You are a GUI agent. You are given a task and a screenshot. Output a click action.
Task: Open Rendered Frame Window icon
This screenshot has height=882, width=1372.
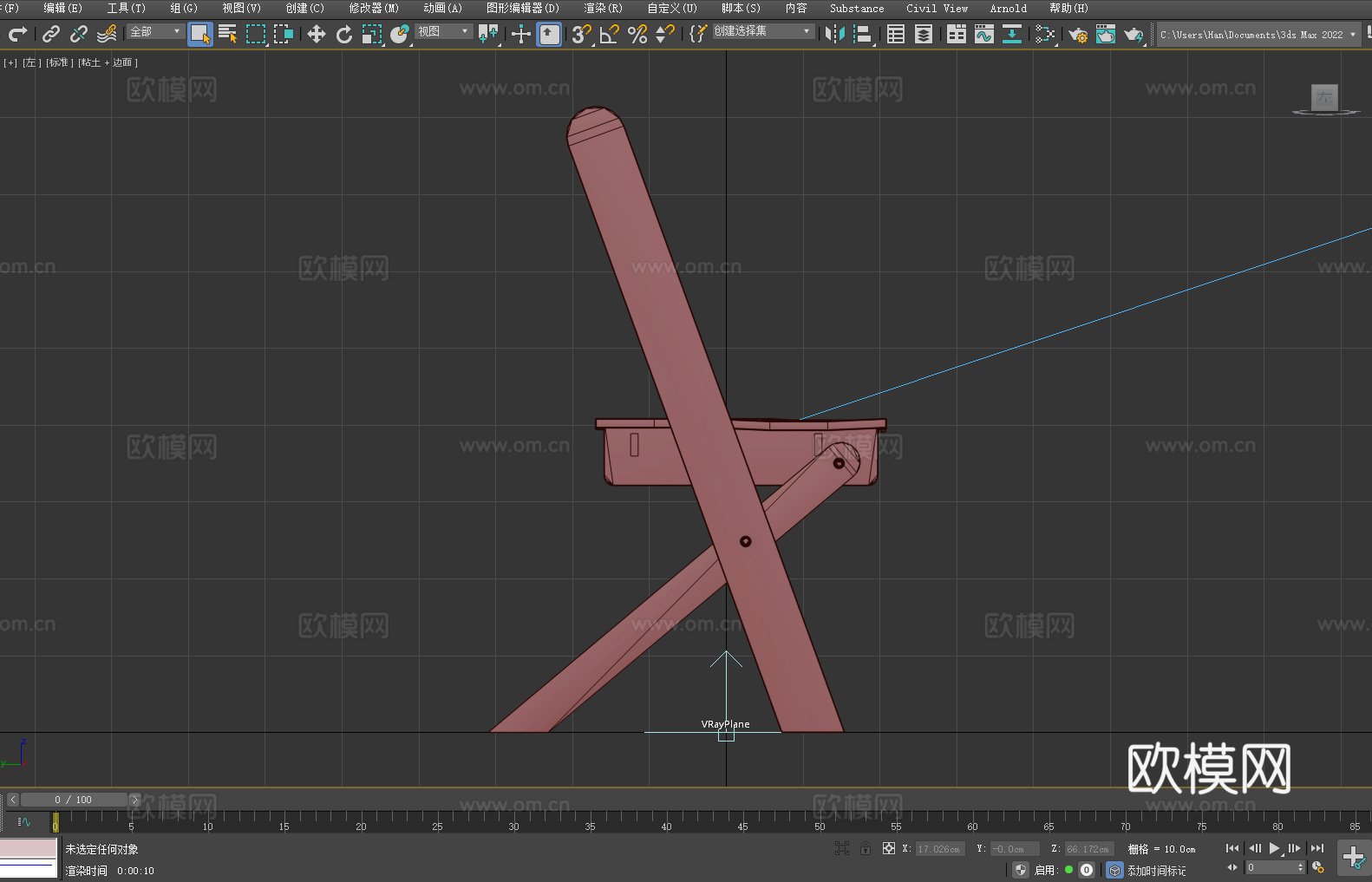click(x=1106, y=34)
